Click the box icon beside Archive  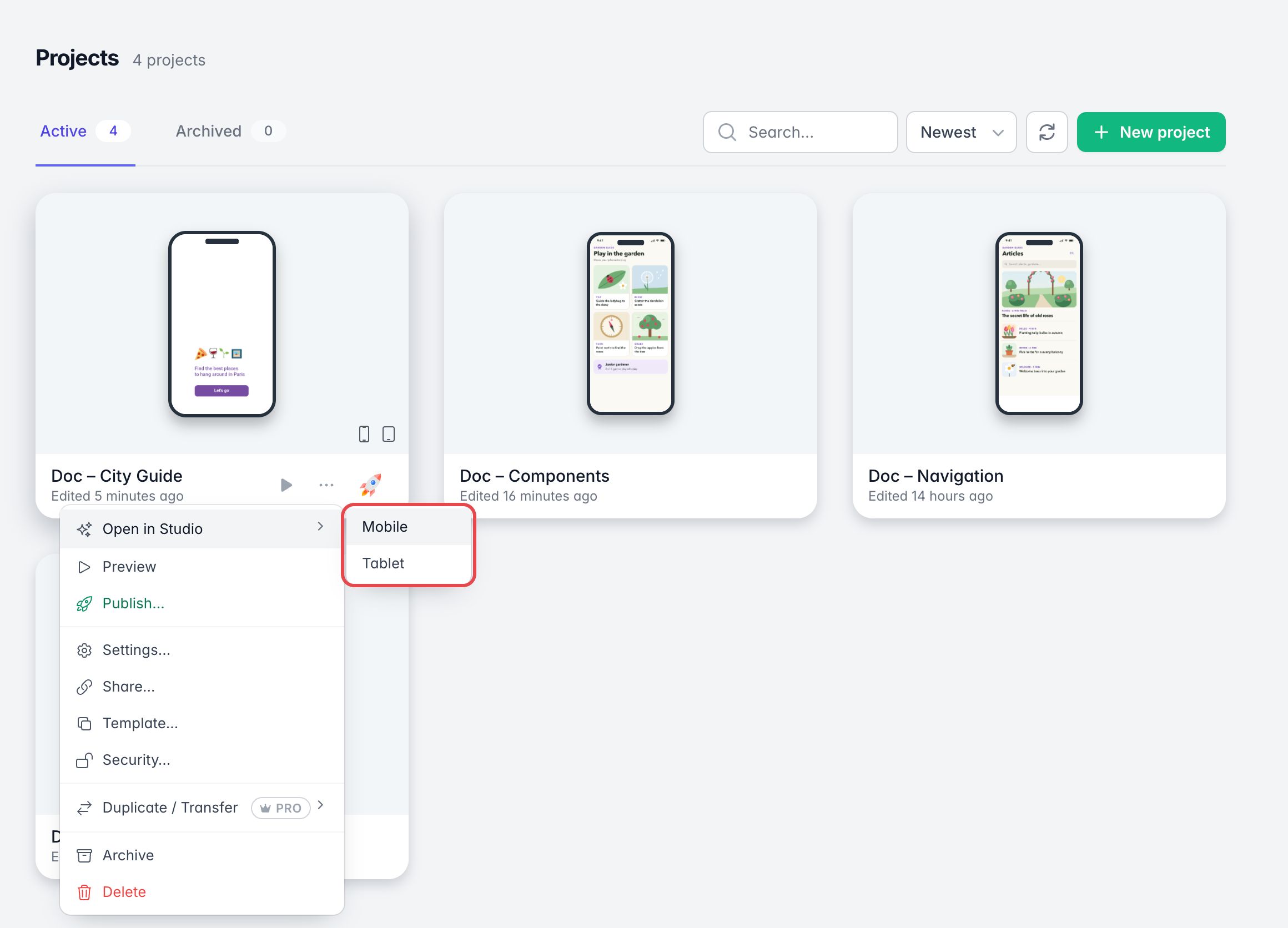[x=84, y=855]
